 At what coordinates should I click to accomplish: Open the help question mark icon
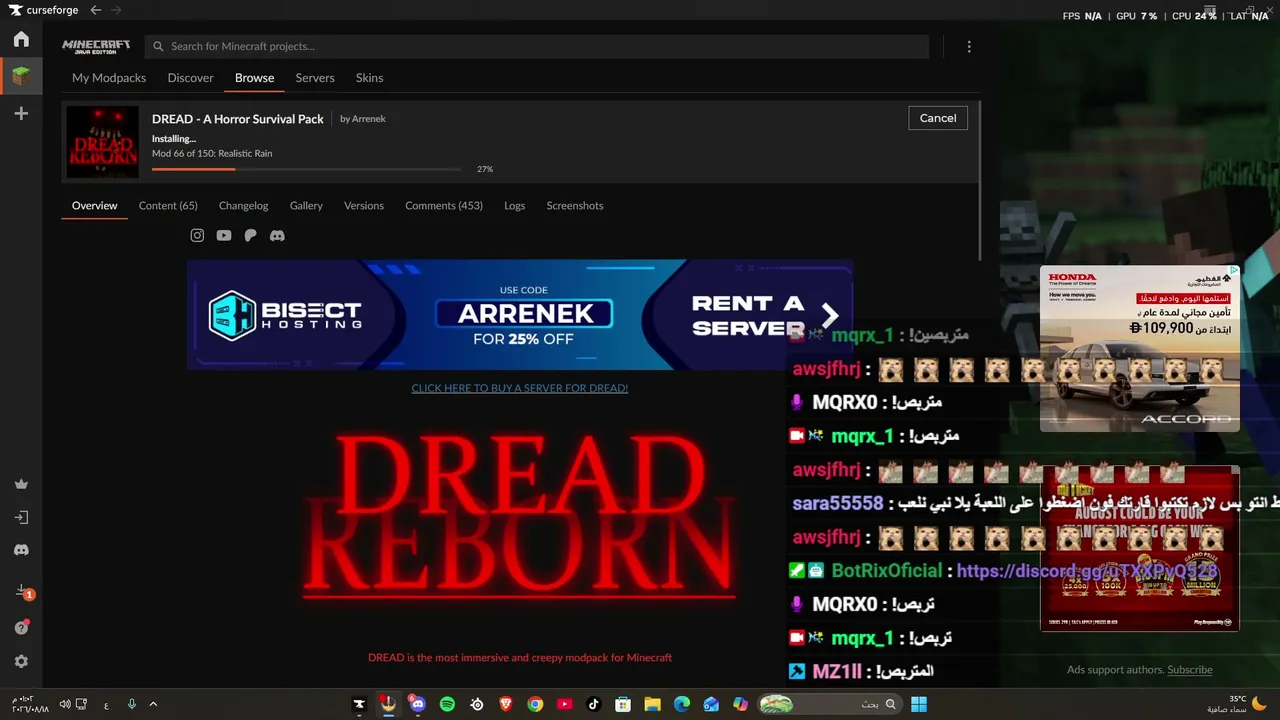point(21,627)
